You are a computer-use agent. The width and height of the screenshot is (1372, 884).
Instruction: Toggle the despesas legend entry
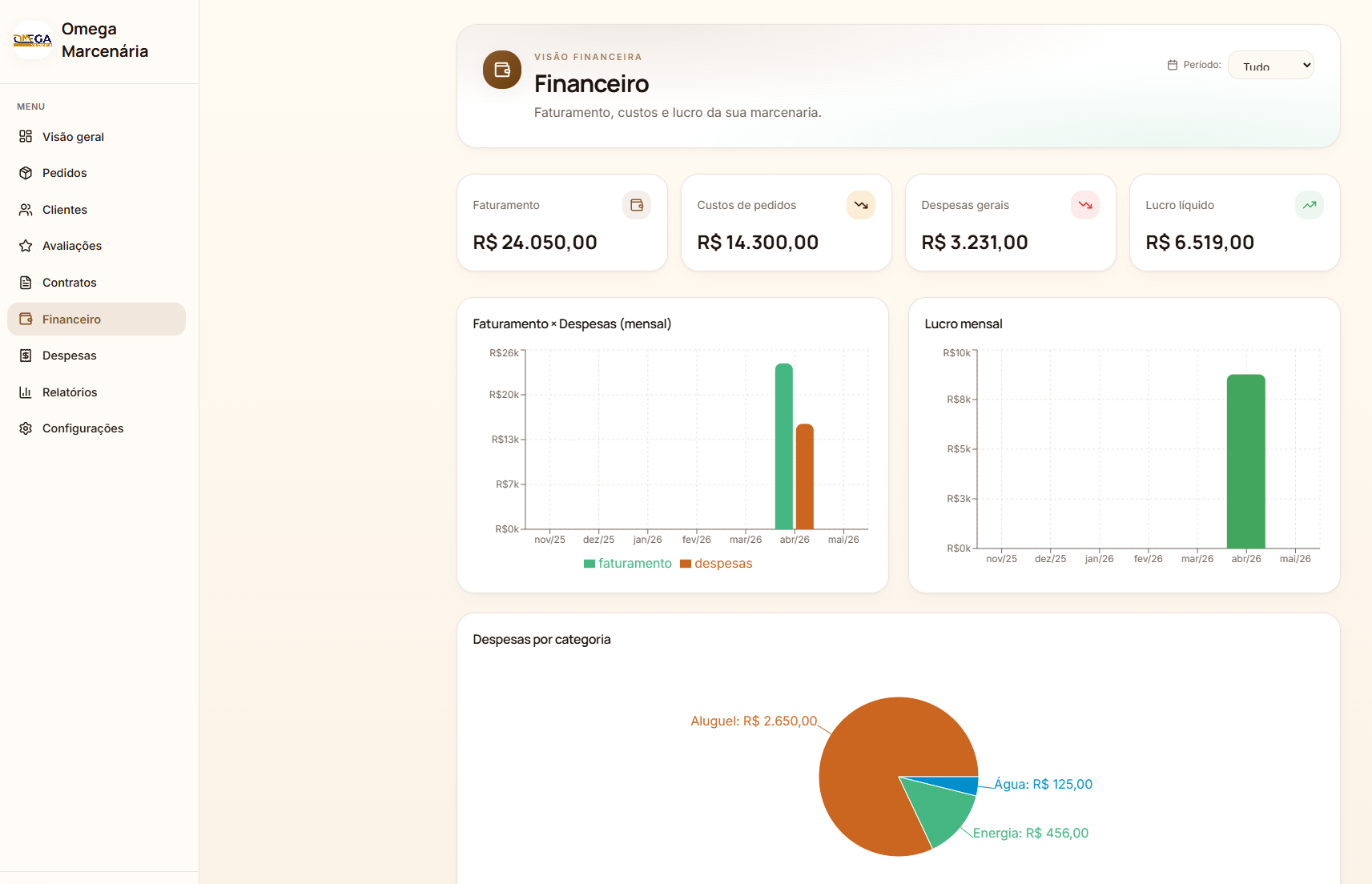pos(716,564)
